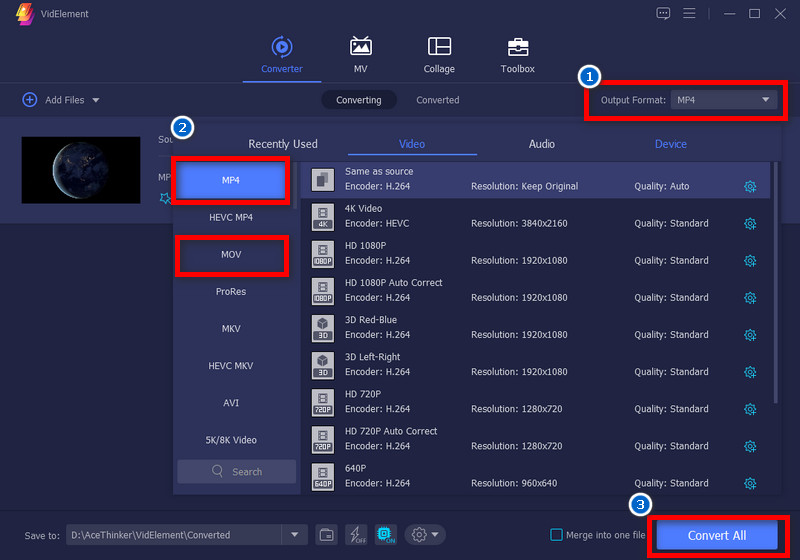The width and height of the screenshot is (800, 560).
Task: Click the VidElement app logo
Action: point(25,14)
